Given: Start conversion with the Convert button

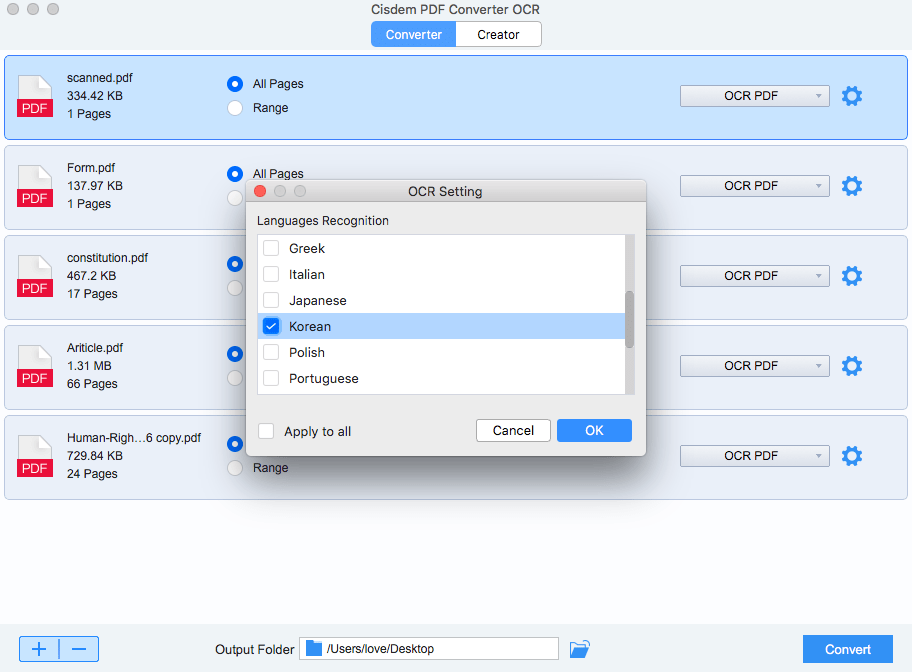Looking at the screenshot, I should pyautogui.click(x=847, y=649).
